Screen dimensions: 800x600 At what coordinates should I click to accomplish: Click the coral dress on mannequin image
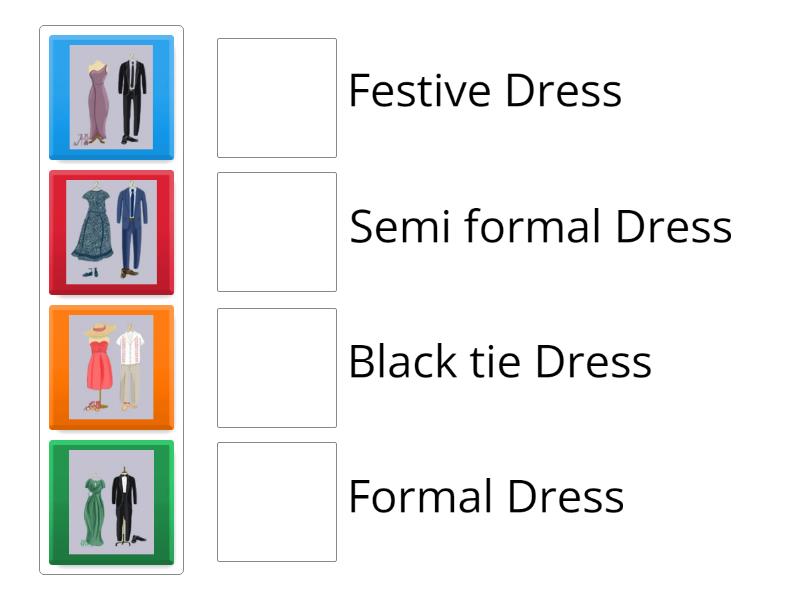[x=95, y=365]
